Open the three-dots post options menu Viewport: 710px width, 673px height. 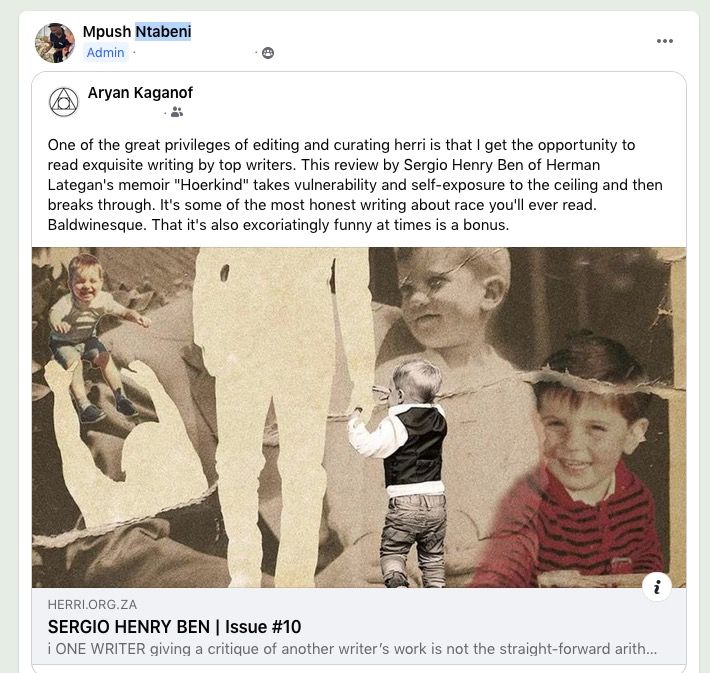coord(665,41)
